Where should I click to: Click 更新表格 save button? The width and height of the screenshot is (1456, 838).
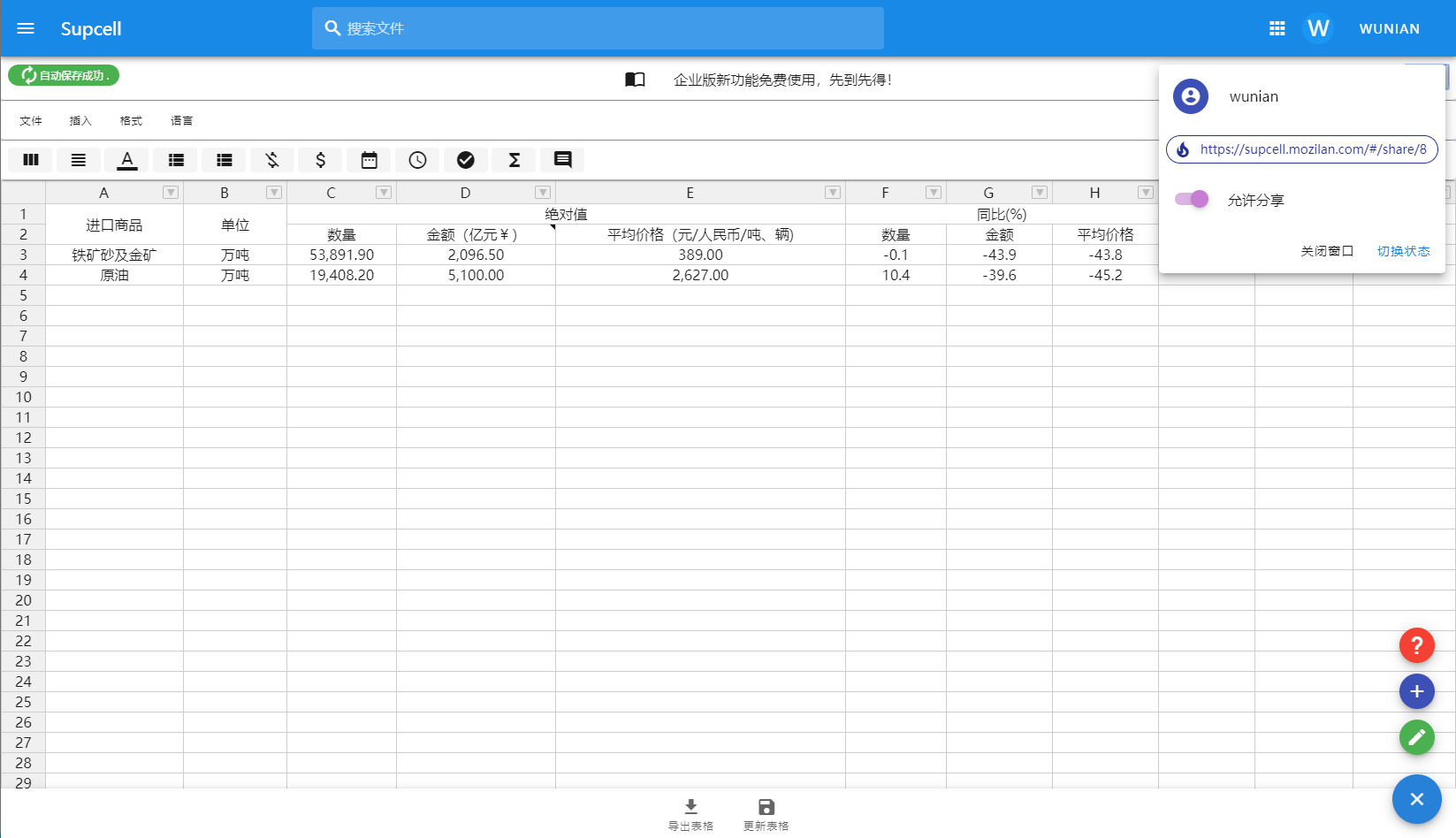click(x=766, y=815)
